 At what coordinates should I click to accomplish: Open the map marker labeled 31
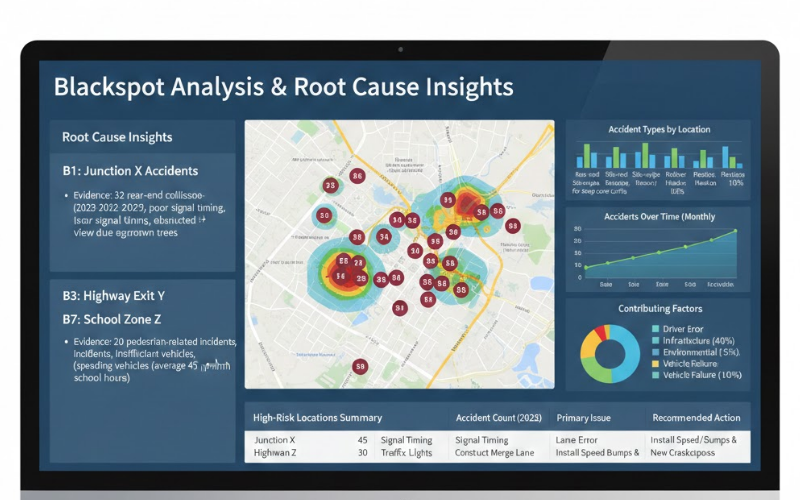coord(399,308)
